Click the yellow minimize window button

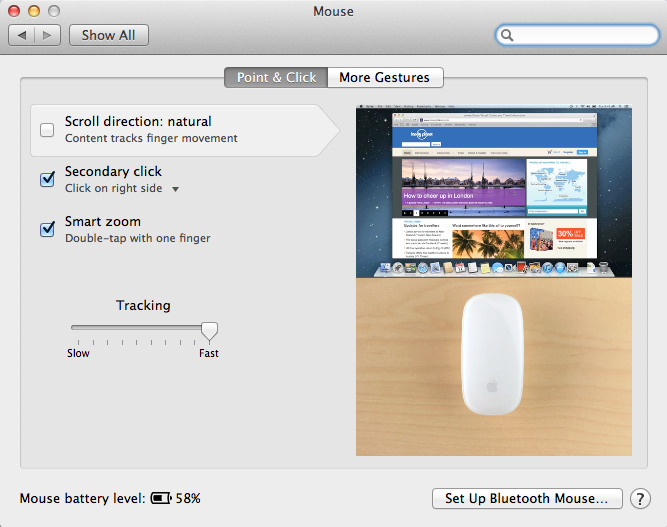click(34, 11)
